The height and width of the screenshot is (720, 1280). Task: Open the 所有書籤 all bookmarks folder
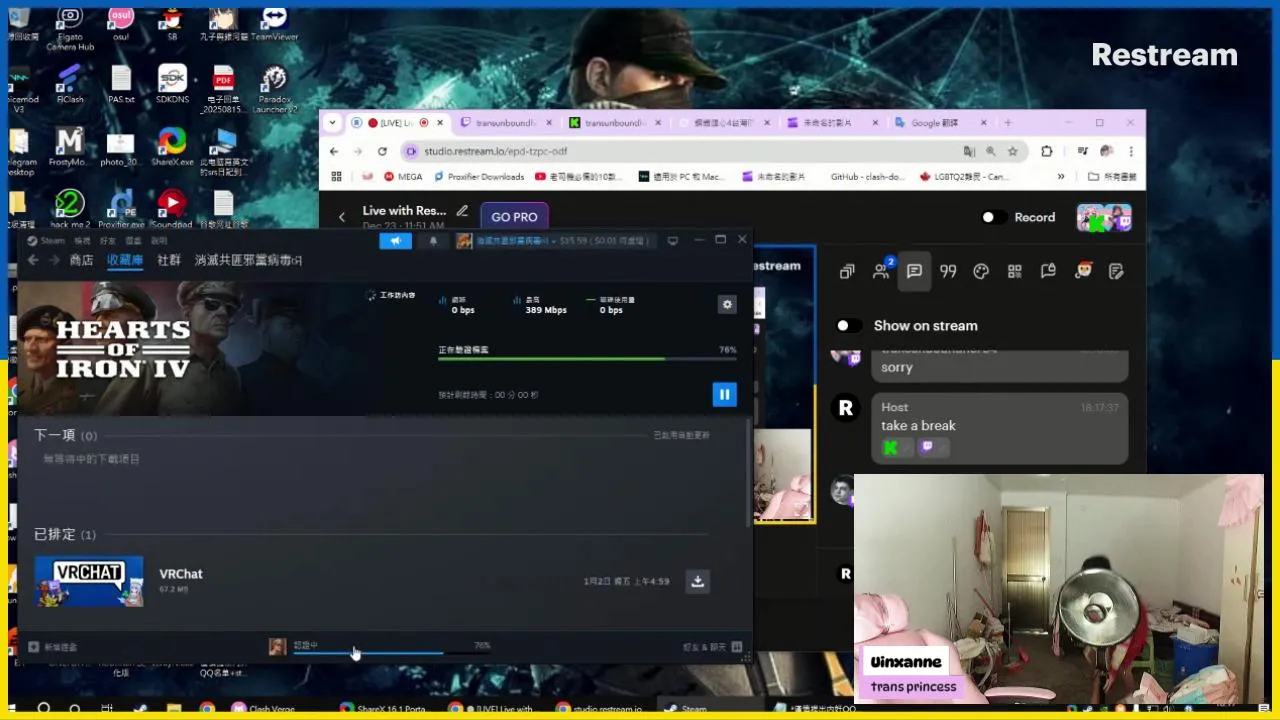1113,177
